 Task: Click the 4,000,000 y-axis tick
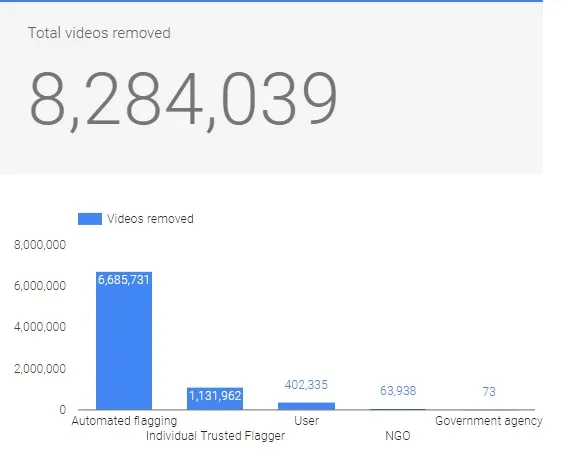pyautogui.click(x=40, y=327)
